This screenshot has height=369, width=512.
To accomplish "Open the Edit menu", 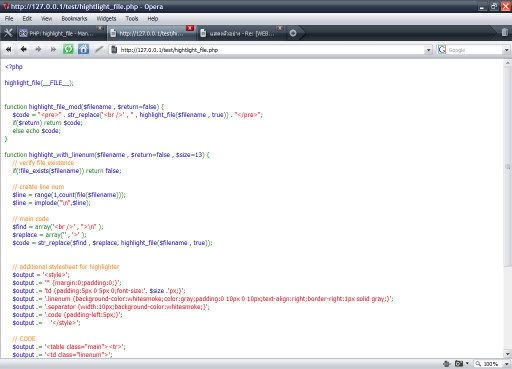I will 27,19.
